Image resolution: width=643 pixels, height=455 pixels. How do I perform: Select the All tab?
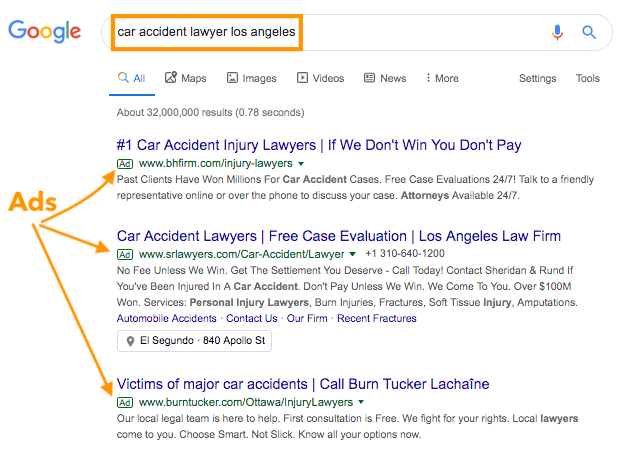click(132, 78)
